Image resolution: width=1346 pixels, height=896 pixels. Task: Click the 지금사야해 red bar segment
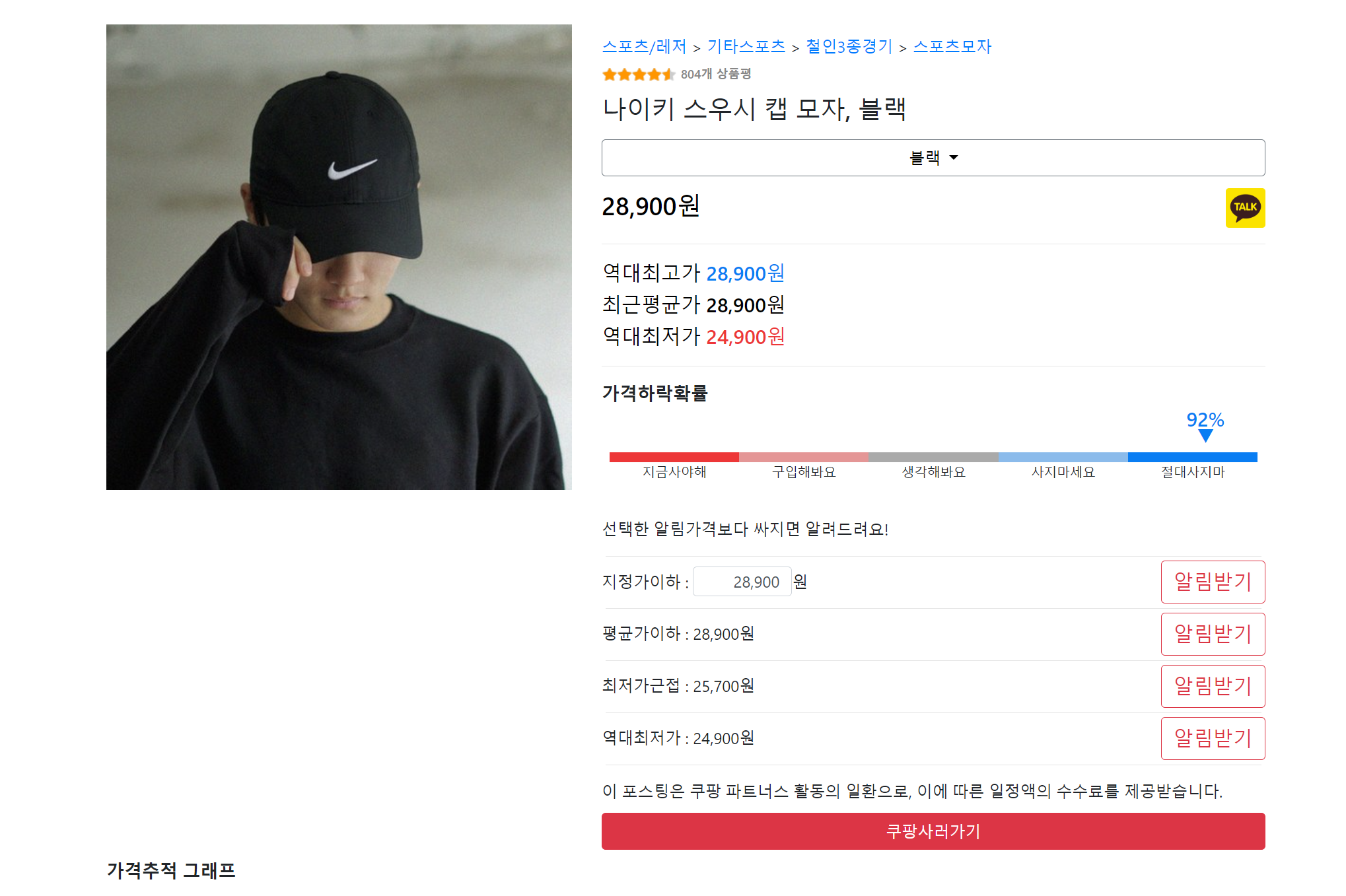[x=674, y=457]
